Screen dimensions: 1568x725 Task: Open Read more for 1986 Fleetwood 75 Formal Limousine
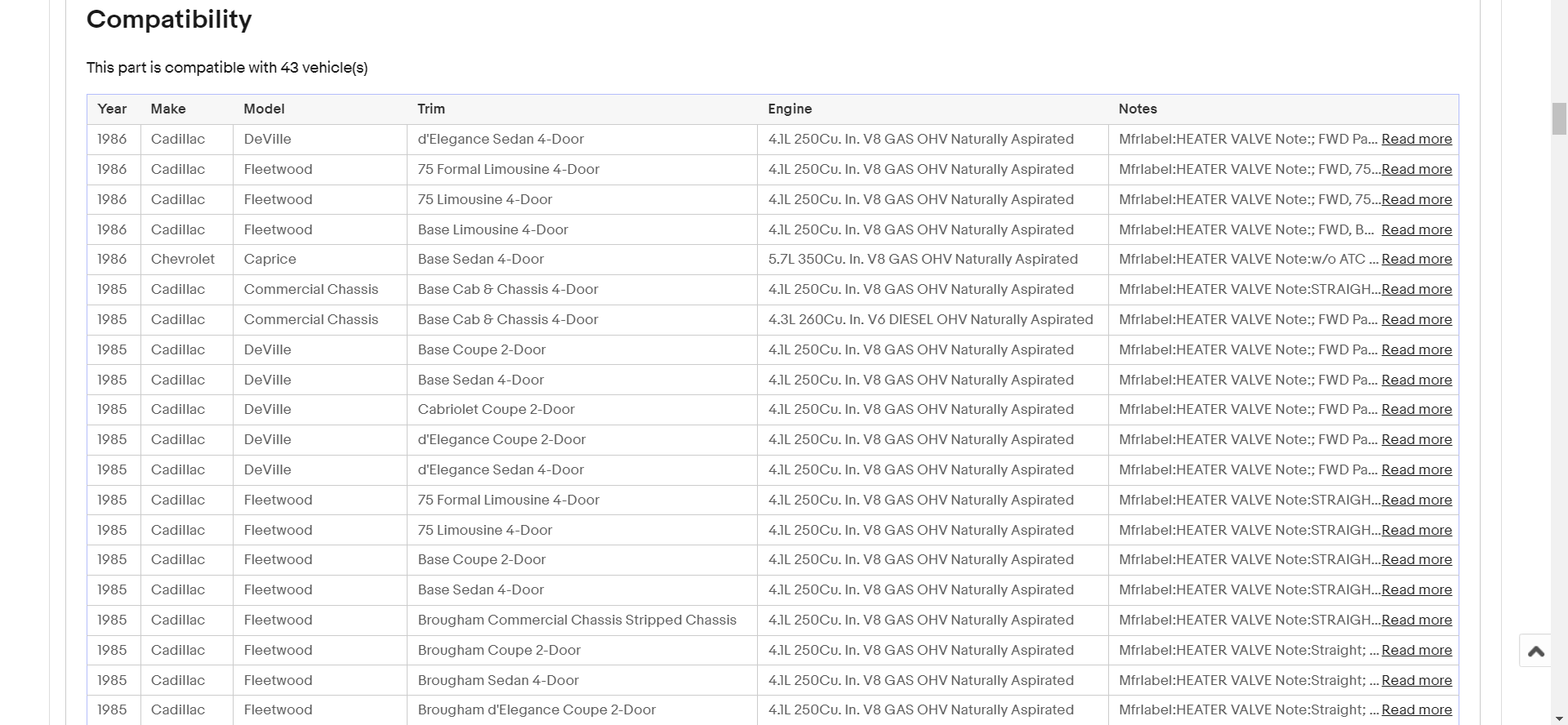[x=1417, y=169]
